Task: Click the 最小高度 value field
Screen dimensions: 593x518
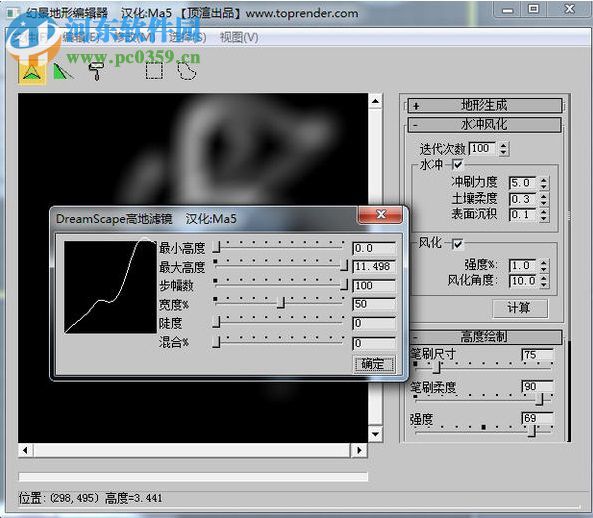Action: 374,248
